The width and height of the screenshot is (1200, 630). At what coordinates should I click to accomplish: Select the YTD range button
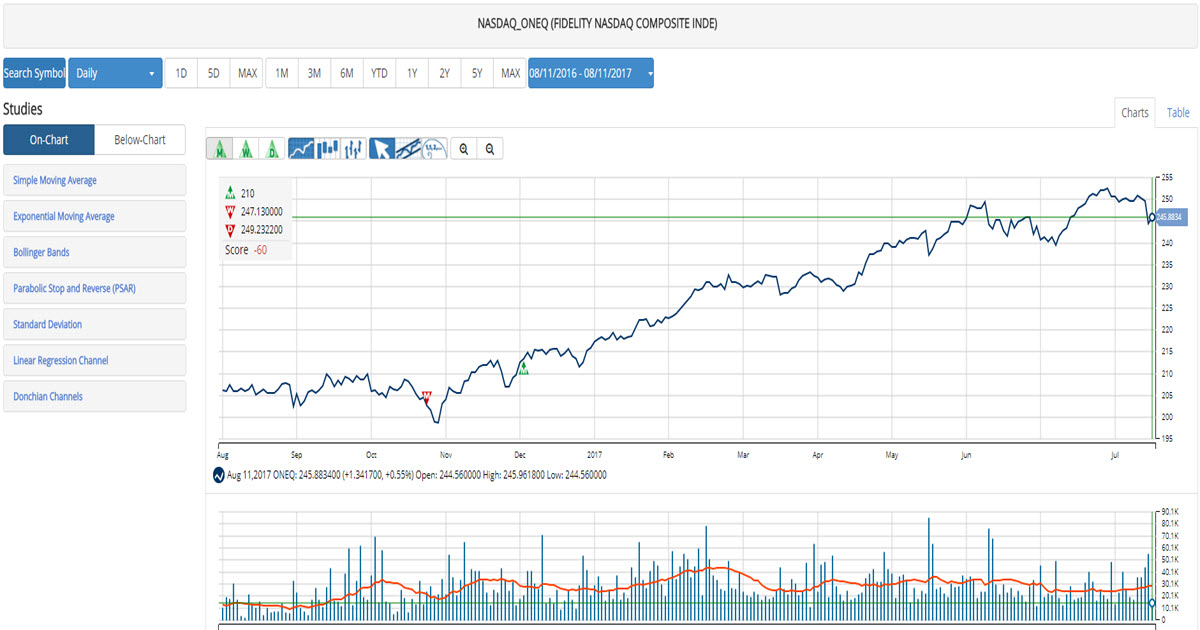pyautogui.click(x=379, y=73)
